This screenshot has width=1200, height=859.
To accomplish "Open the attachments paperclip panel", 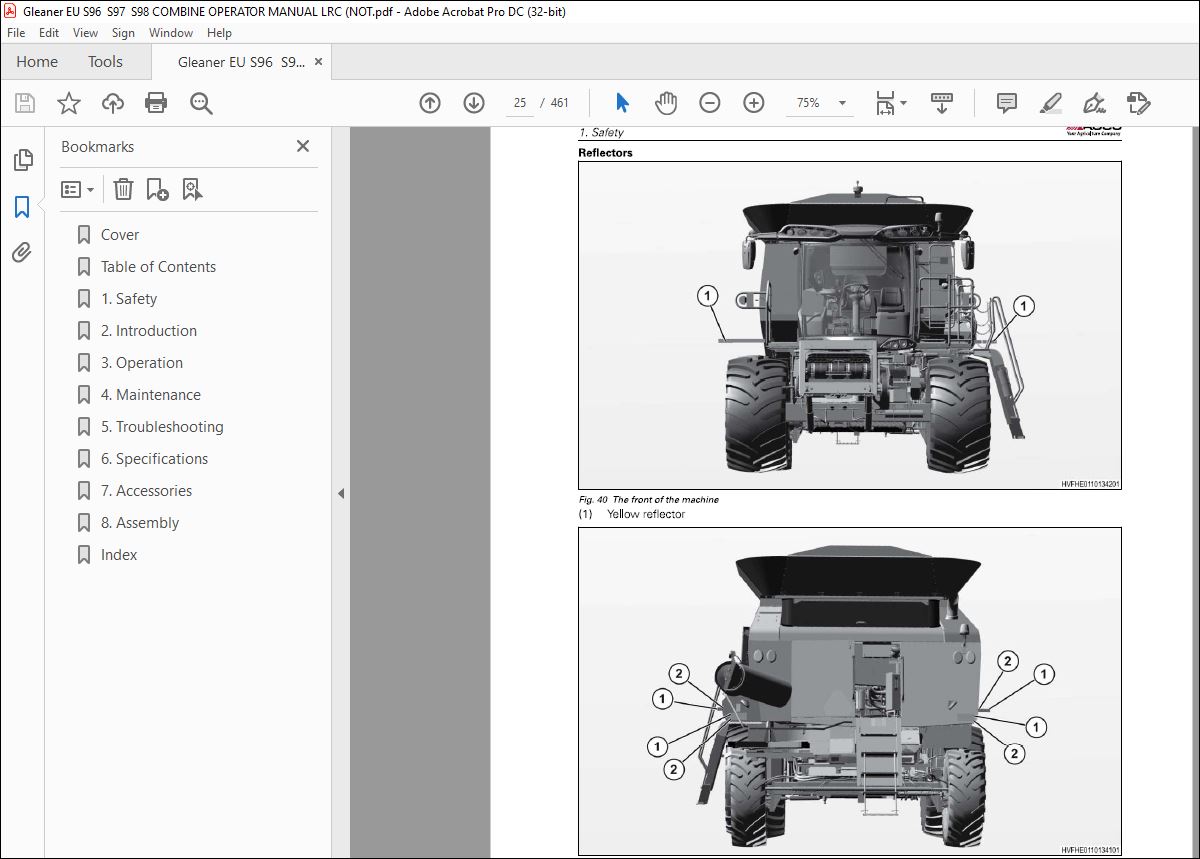I will [22, 253].
